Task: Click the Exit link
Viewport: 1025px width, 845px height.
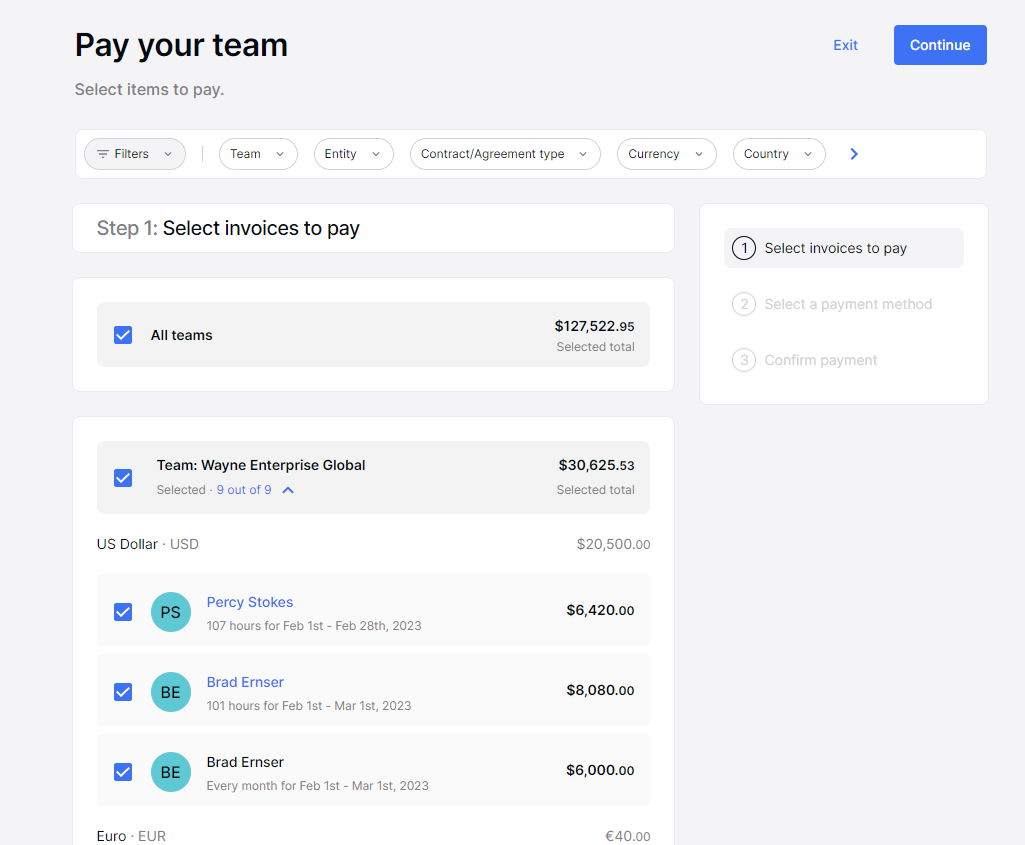Action: coord(845,44)
